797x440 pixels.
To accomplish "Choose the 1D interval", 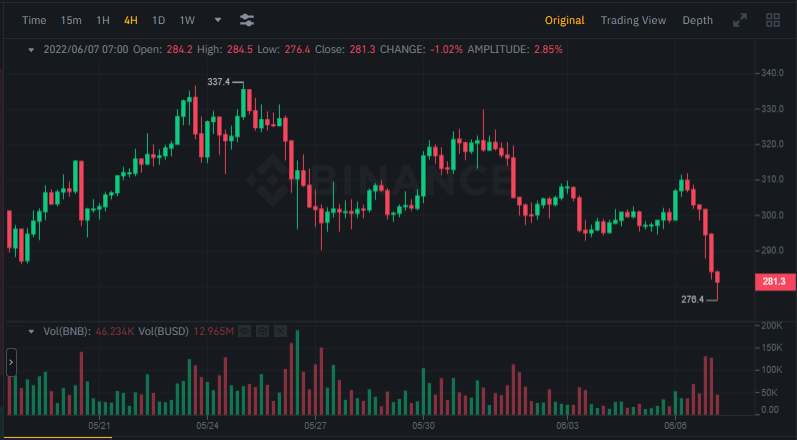I will coord(159,20).
